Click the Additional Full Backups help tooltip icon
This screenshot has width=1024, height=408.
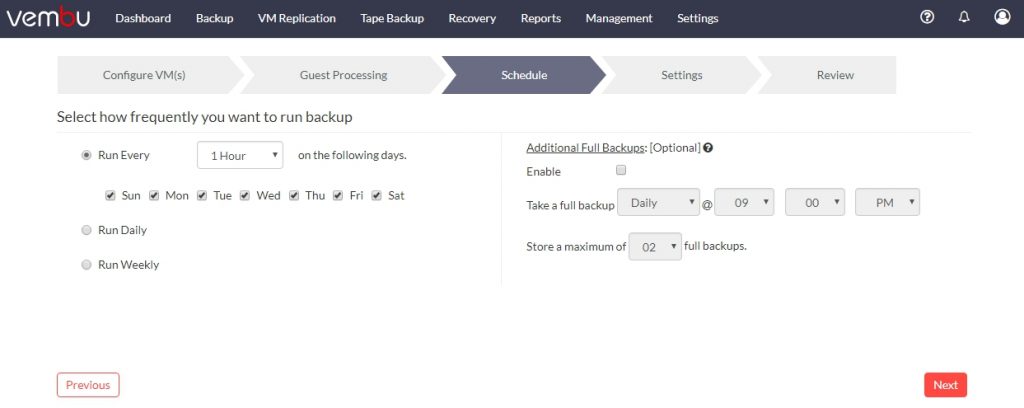click(x=709, y=148)
